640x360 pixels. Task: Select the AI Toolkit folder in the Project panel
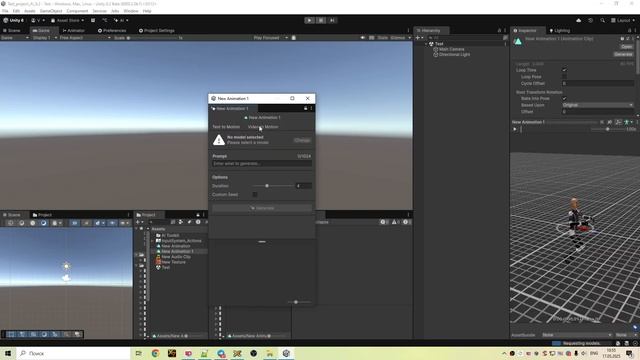170,236
